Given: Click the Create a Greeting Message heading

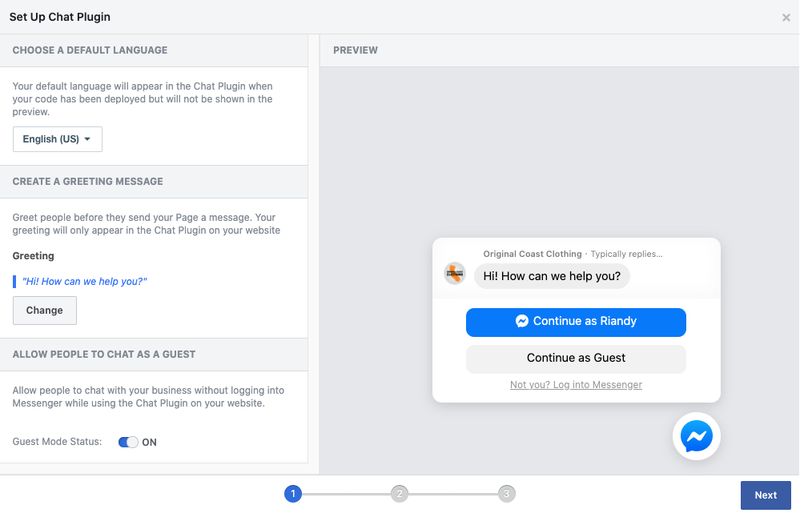Looking at the screenshot, I should point(88,181).
